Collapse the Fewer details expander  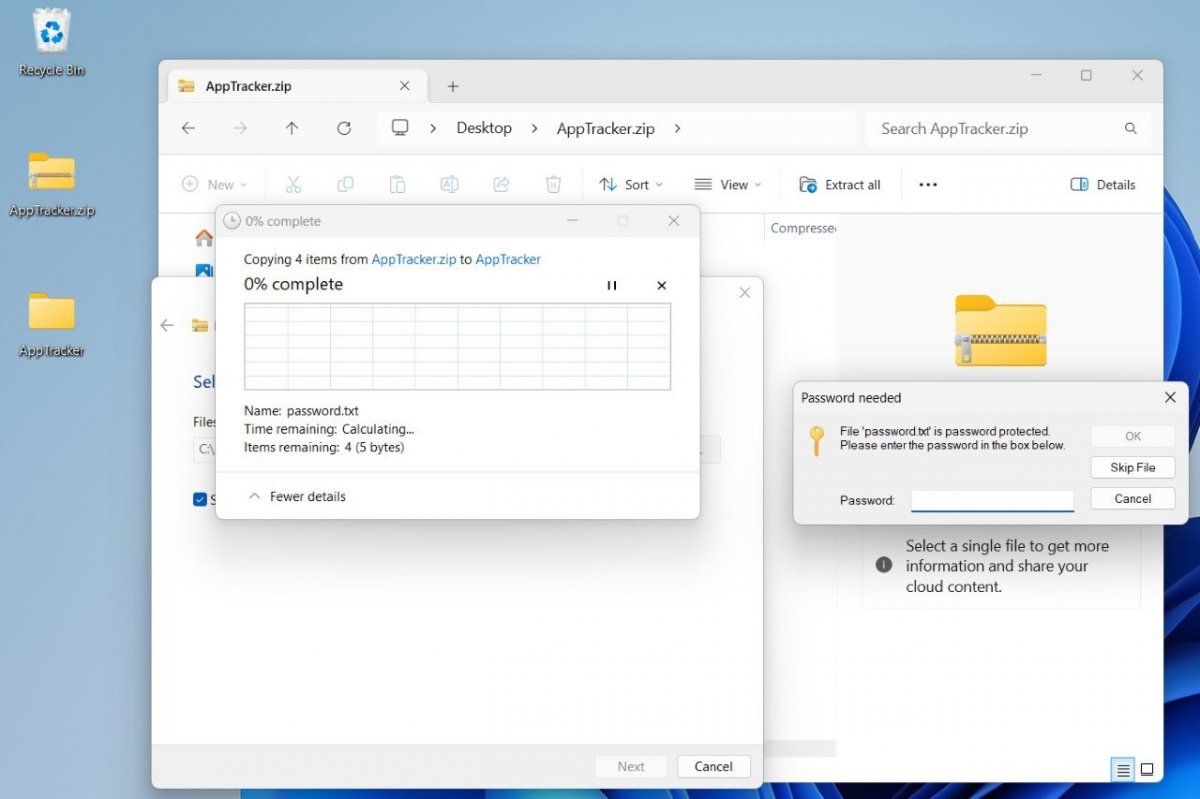pyautogui.click(x=297, y=496)
